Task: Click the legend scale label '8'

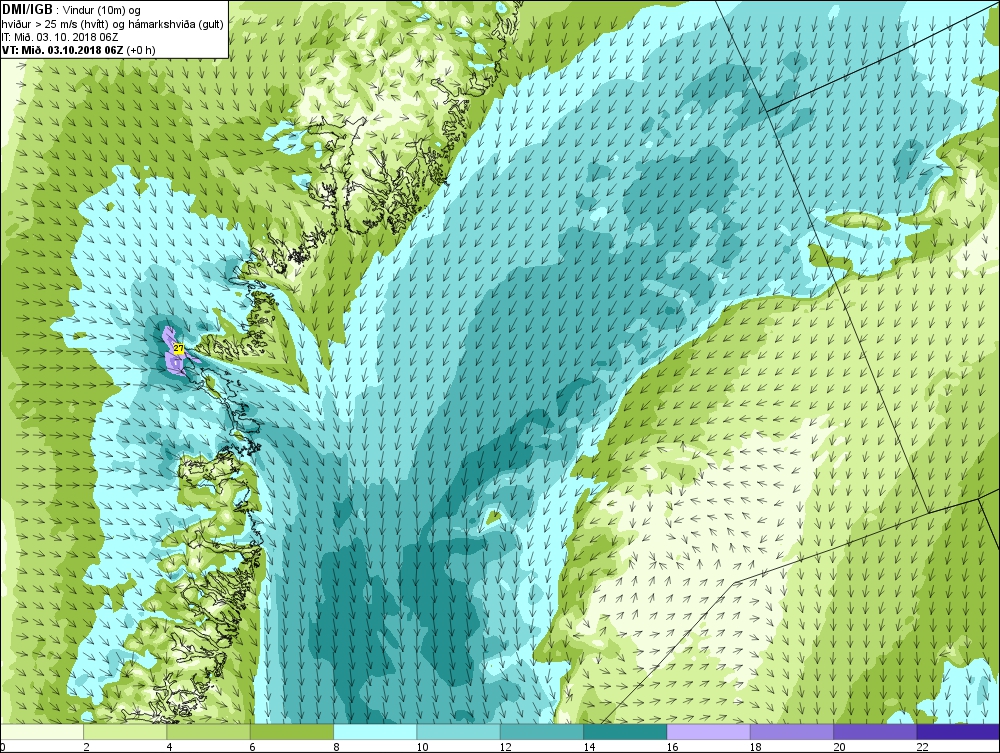Action: [x=336, y=747]
